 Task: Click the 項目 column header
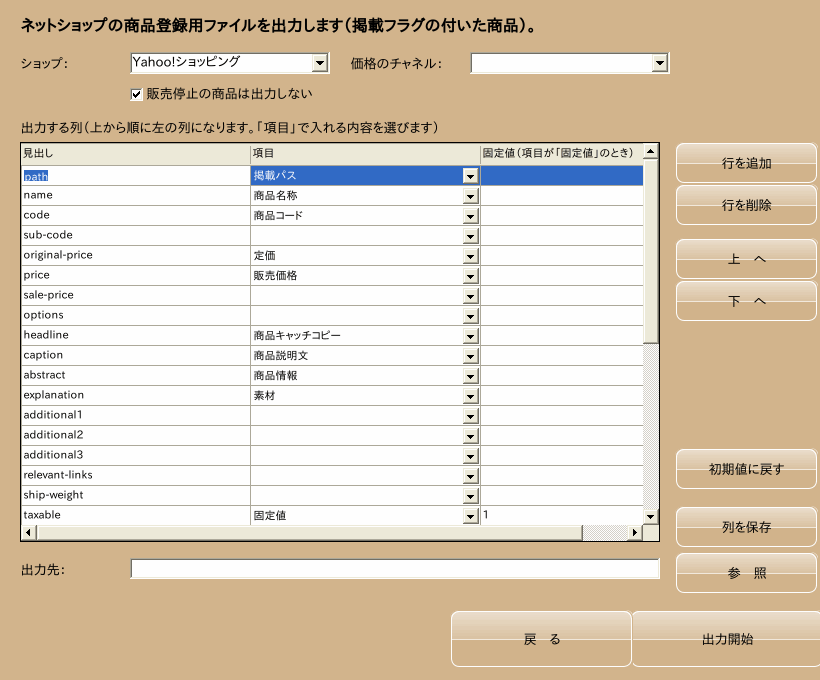tap(365, 154)
